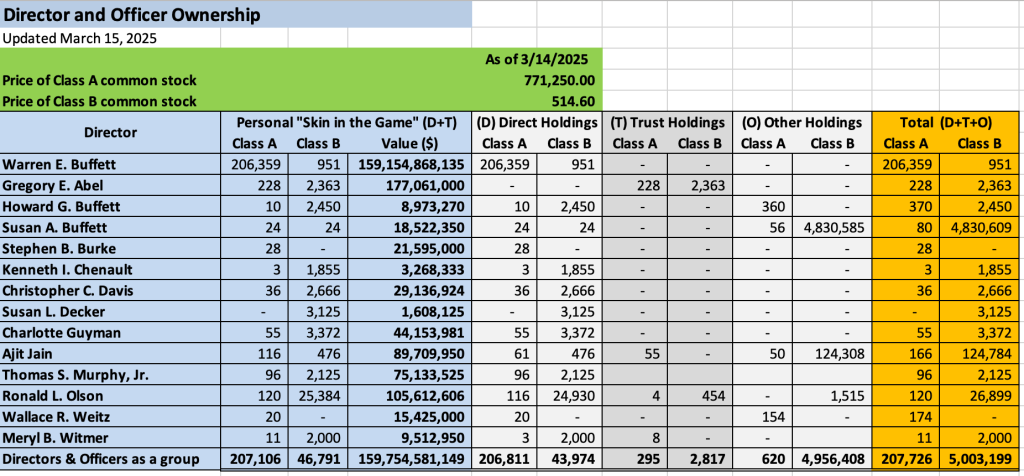Select the 89,709,950 value for Ajit Jain
This screenshot has height=476, width=1024.
coord(409,353)
